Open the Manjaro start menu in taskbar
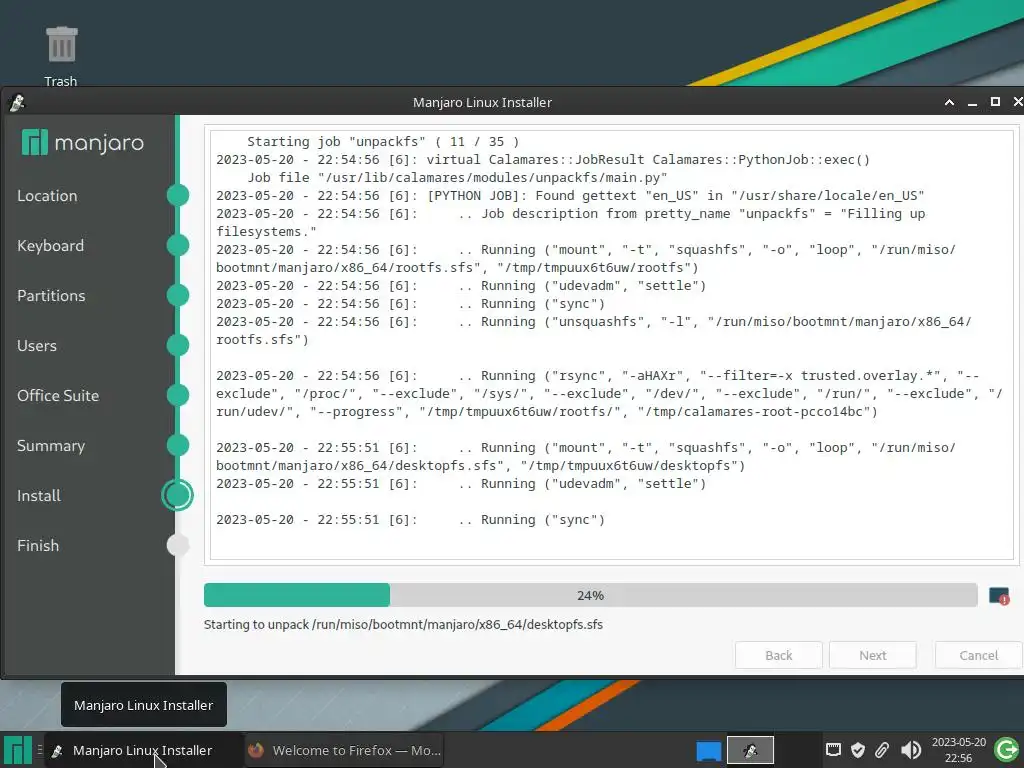This screenshot has height=768, width=1024. (x=18, y=750)
